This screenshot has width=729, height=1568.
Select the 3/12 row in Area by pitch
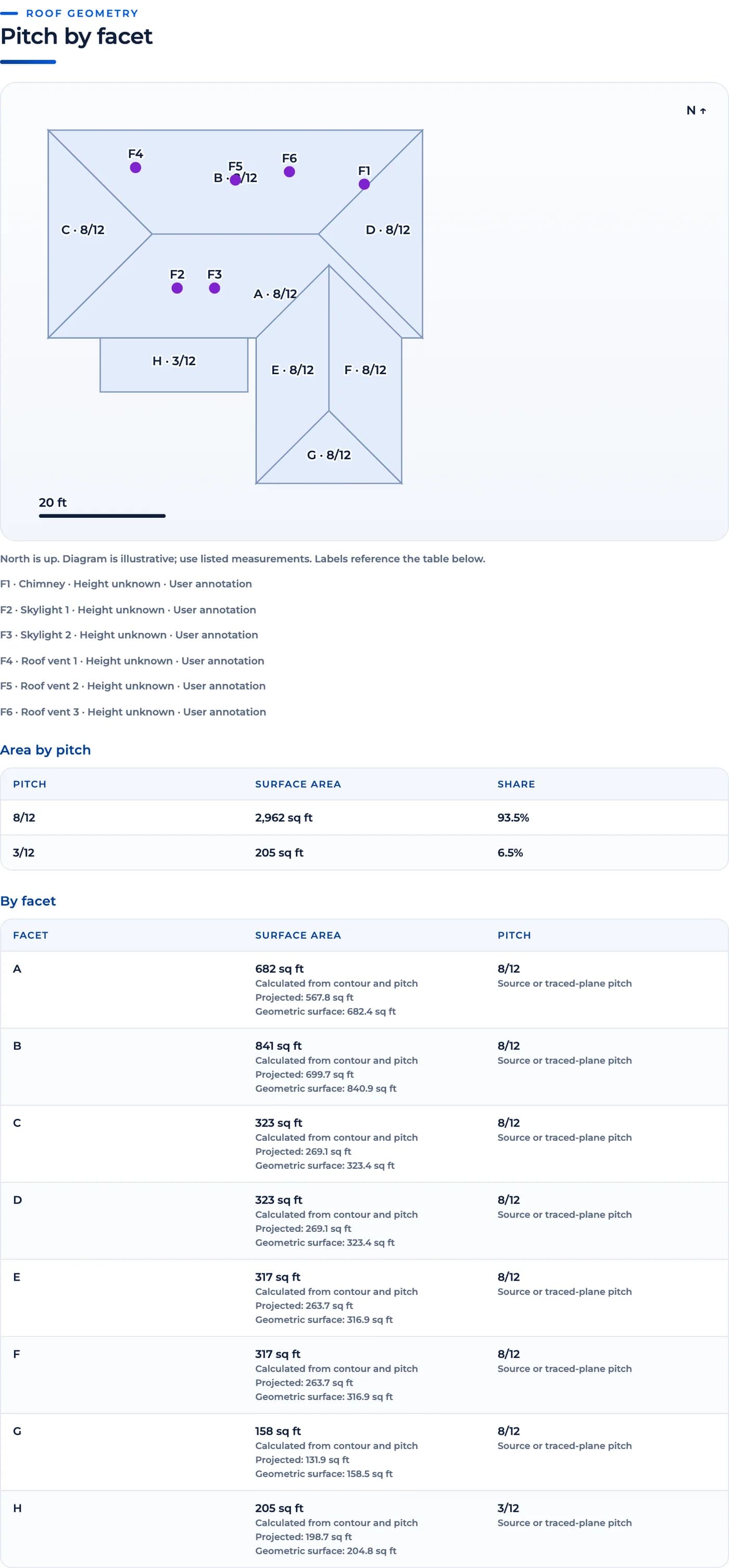(x=364, y=852)
